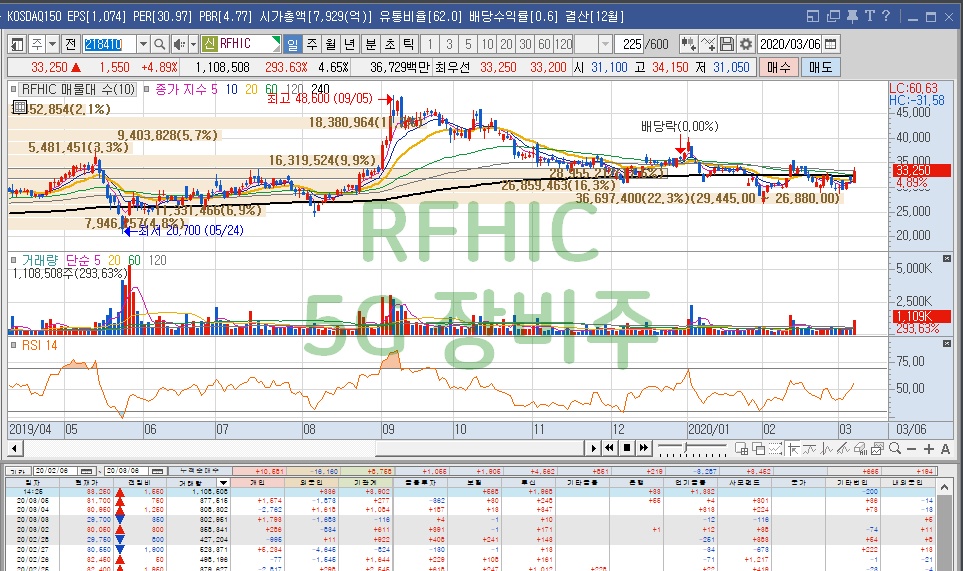This screenshot has height=571, width=963.
Task: Select weekly 주 chart period
Action: click(312, 44)
